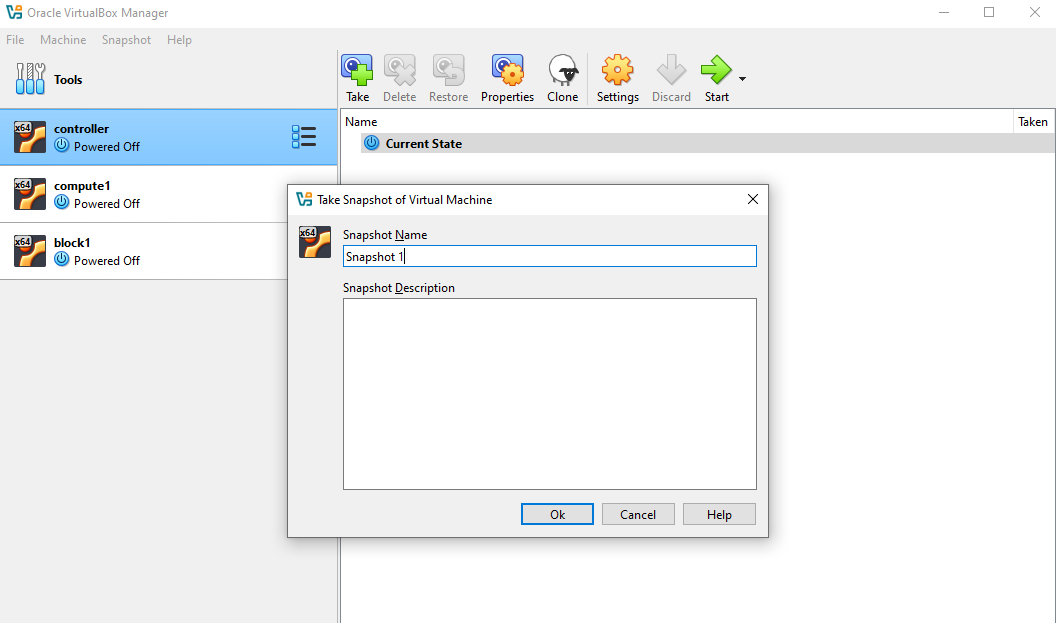Click the Discard toolbar icon
This screenshot has height=623, width=1056.
click(x=671, y=72)
